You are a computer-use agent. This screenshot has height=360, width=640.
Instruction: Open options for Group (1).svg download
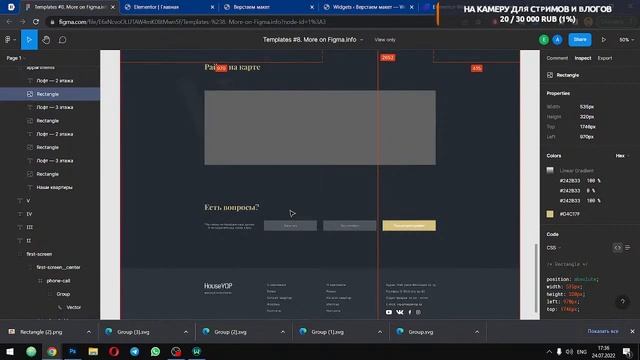coord(380,332)
